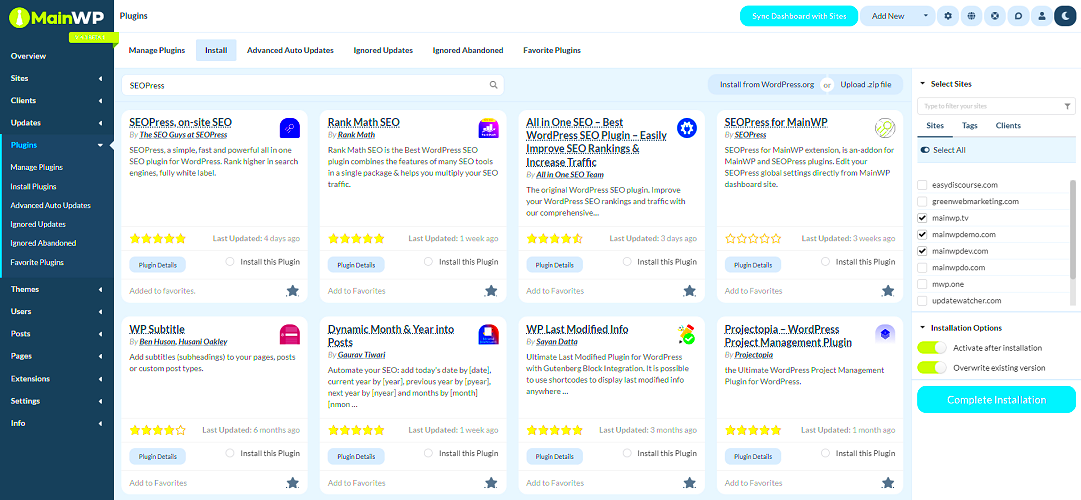Uncheck the mainwpdev.com site checkbox
This screenshot has height=500, width=1081.
coord(922,251)
